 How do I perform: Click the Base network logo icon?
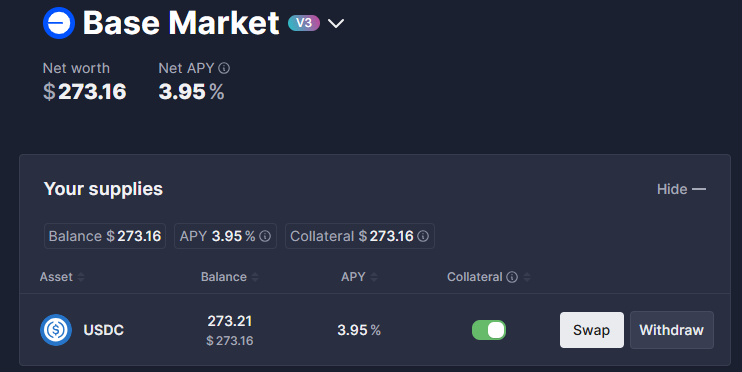point(59,23)
